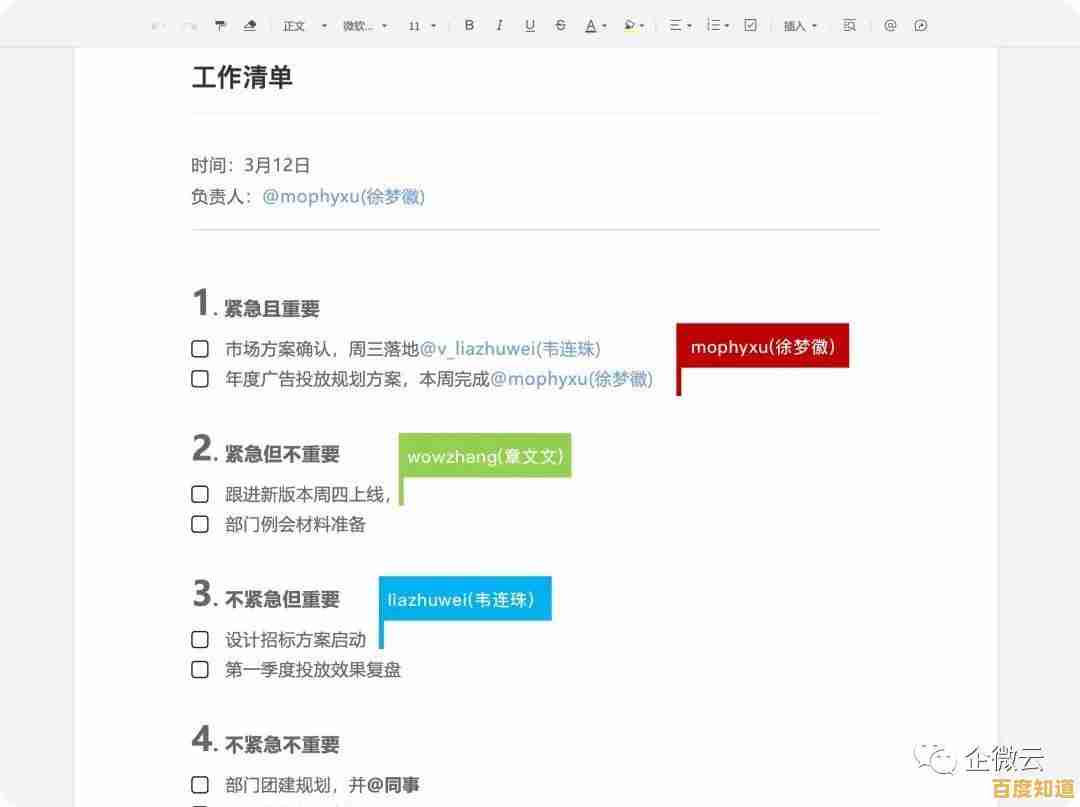Image resolution: width=1080 pixels, height=807 pixels.
Task: Click the clear formatting eraser icon
Action: [250, 25]
